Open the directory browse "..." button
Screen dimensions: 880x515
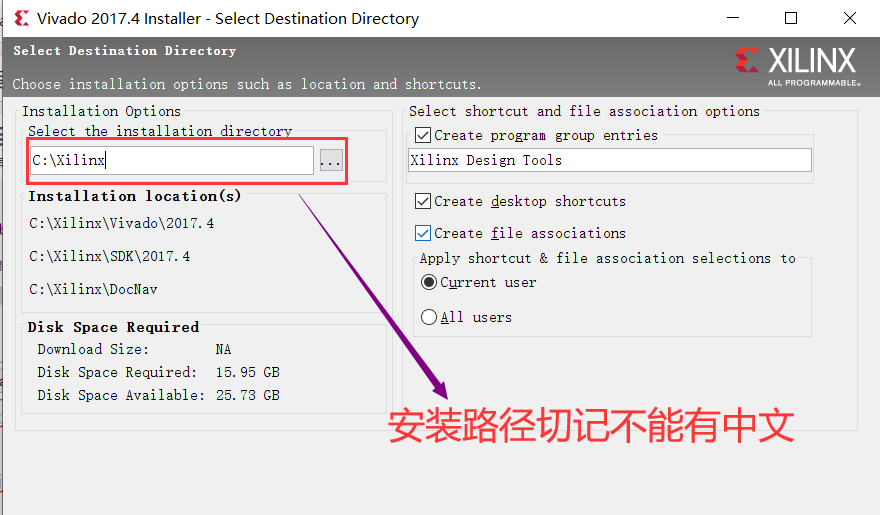tap(331, 160)
